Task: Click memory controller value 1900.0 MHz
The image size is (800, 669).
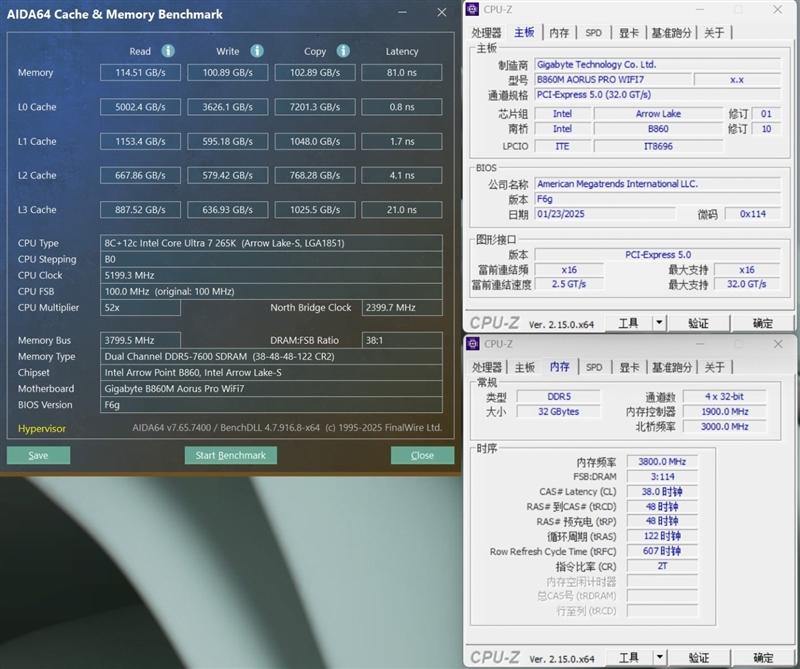Action: click(x=724, y=411)
